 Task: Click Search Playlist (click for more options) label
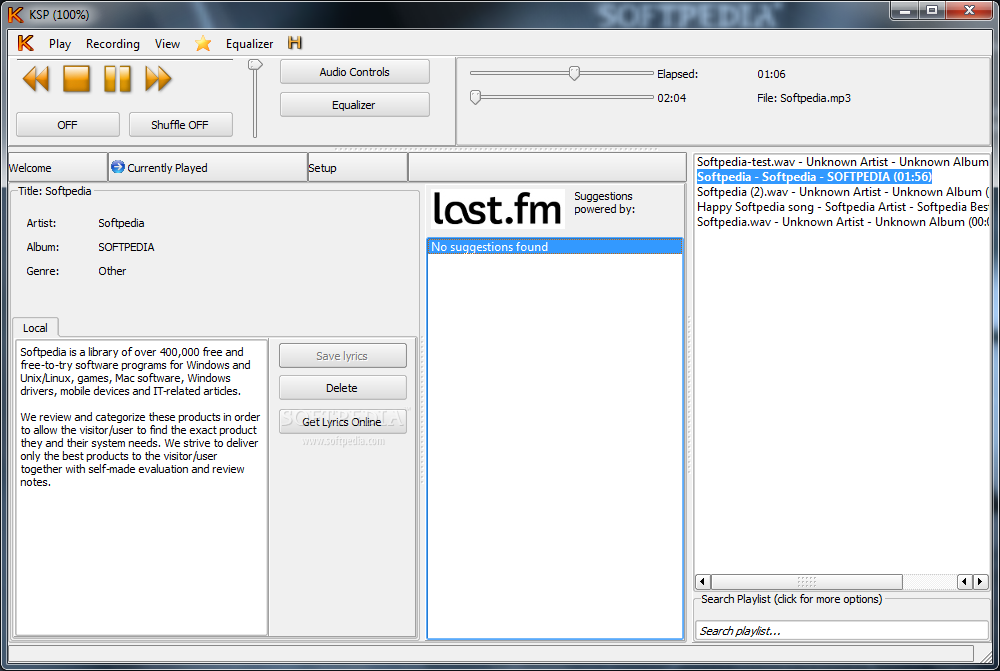pyautogui.click(x=791, y=599)
